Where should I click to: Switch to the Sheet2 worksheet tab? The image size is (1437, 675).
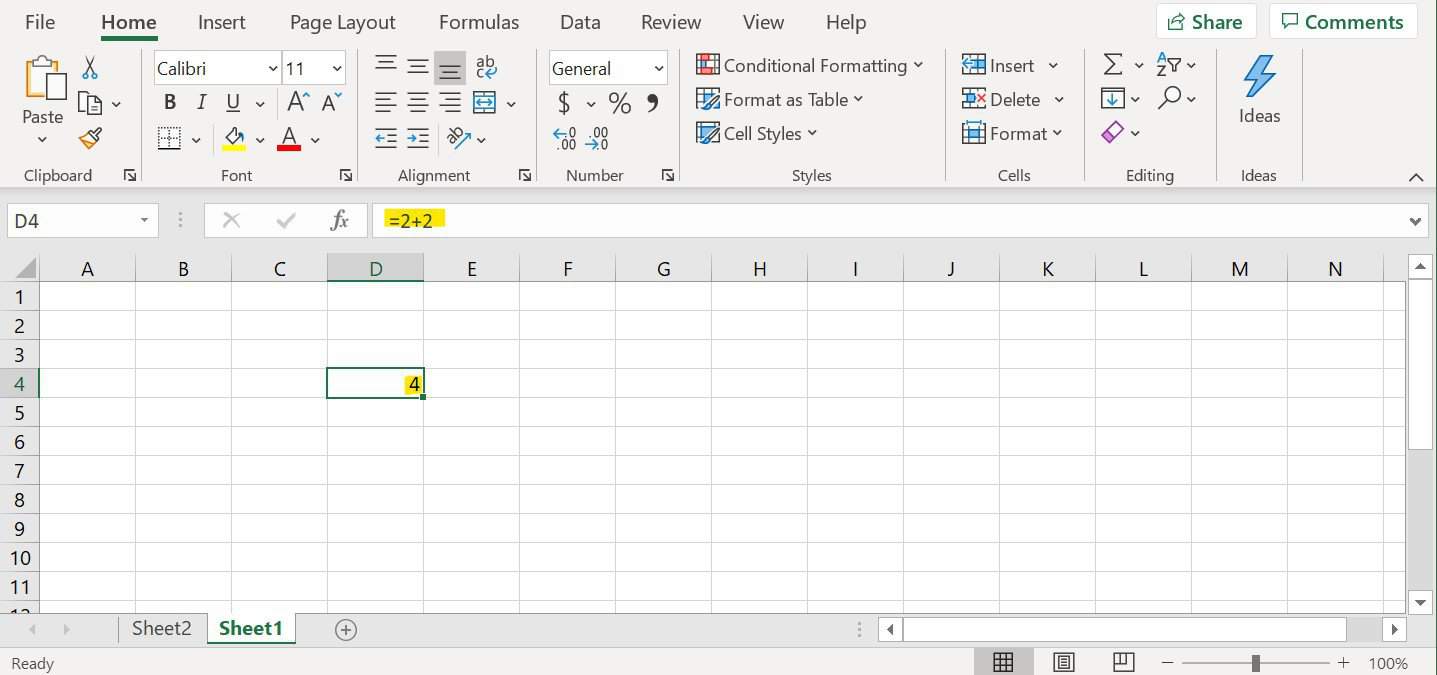click(161, 628)
